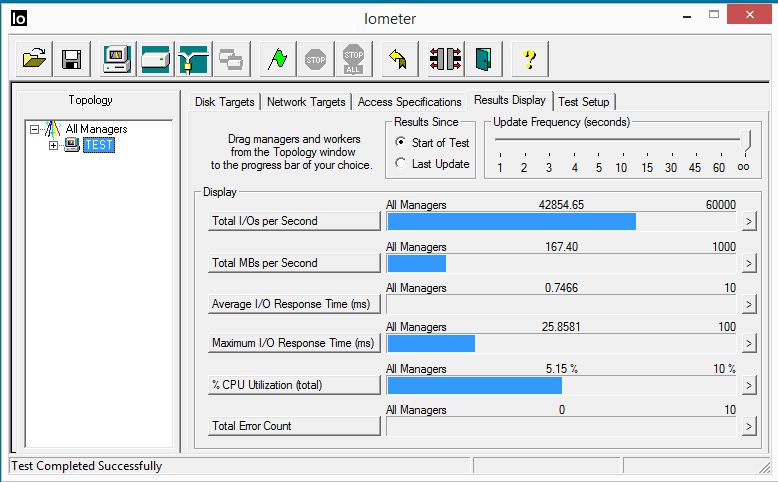Select All Managers in the Topology tree

(x=96, y=129)
